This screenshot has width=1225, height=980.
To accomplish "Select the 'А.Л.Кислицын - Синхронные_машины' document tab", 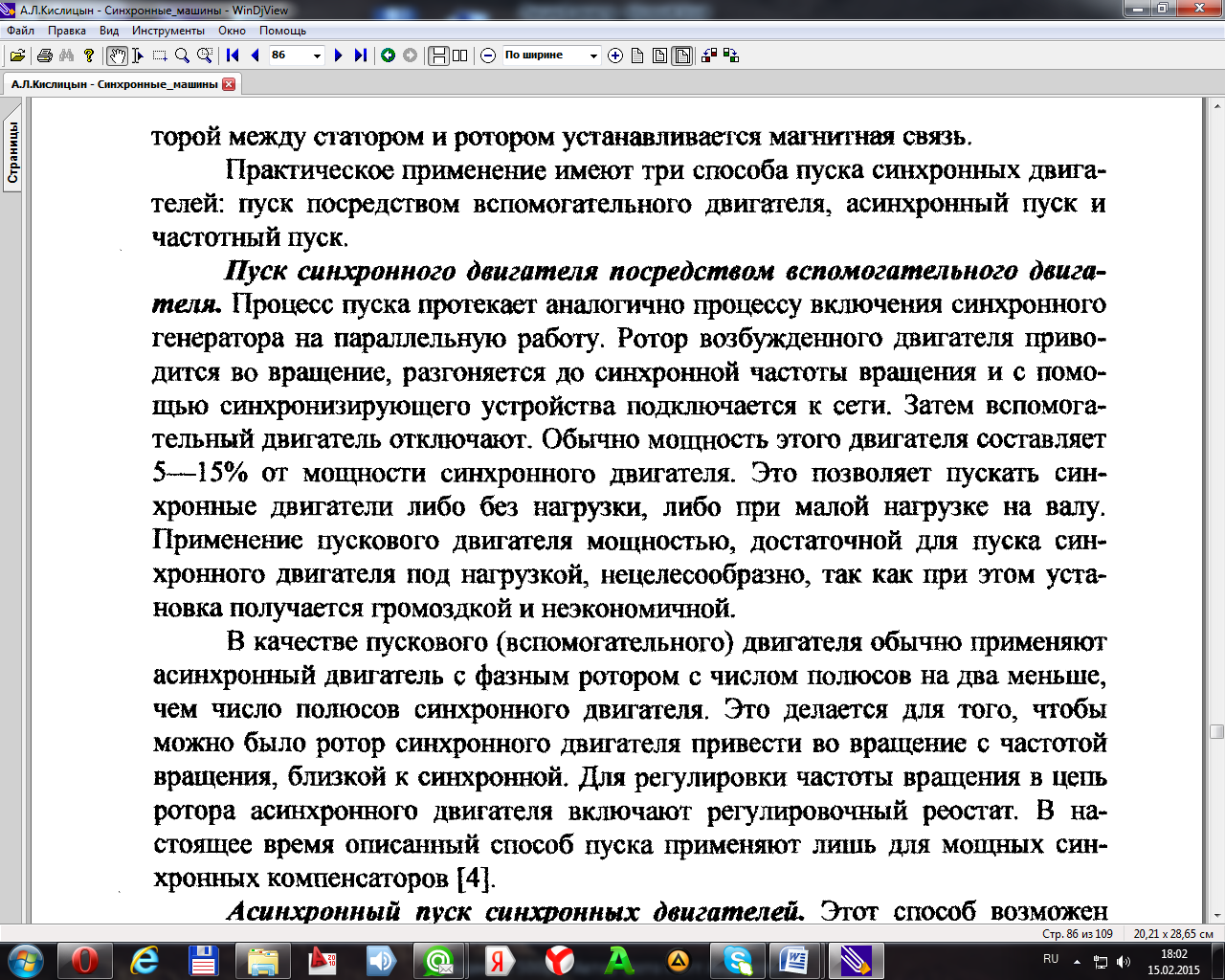I will click(x=115, y=84).
